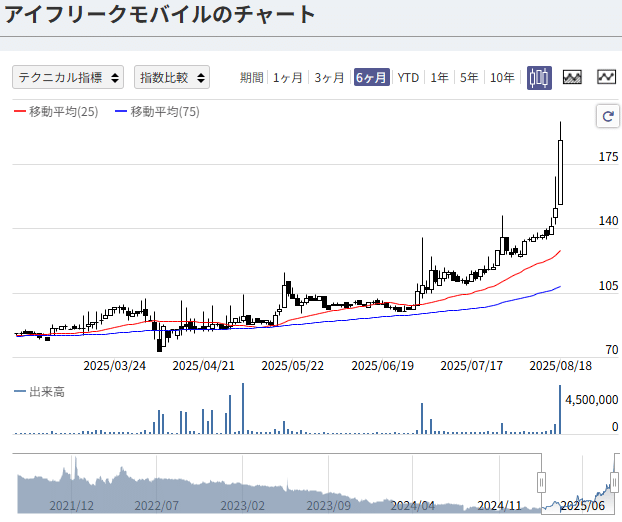The height and width of the screenshot is (522, 622).
Task: Select 1年 period
Action: (440, 77)
